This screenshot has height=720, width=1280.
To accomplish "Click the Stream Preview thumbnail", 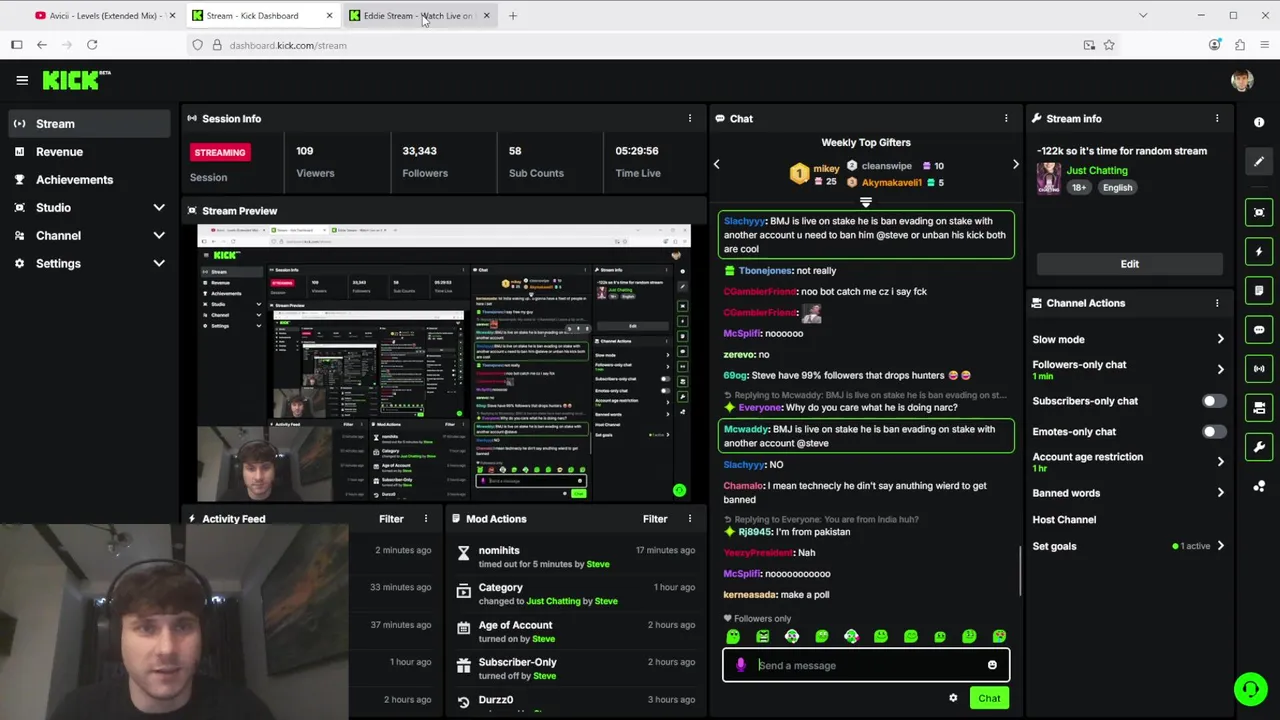I will 444,363.
